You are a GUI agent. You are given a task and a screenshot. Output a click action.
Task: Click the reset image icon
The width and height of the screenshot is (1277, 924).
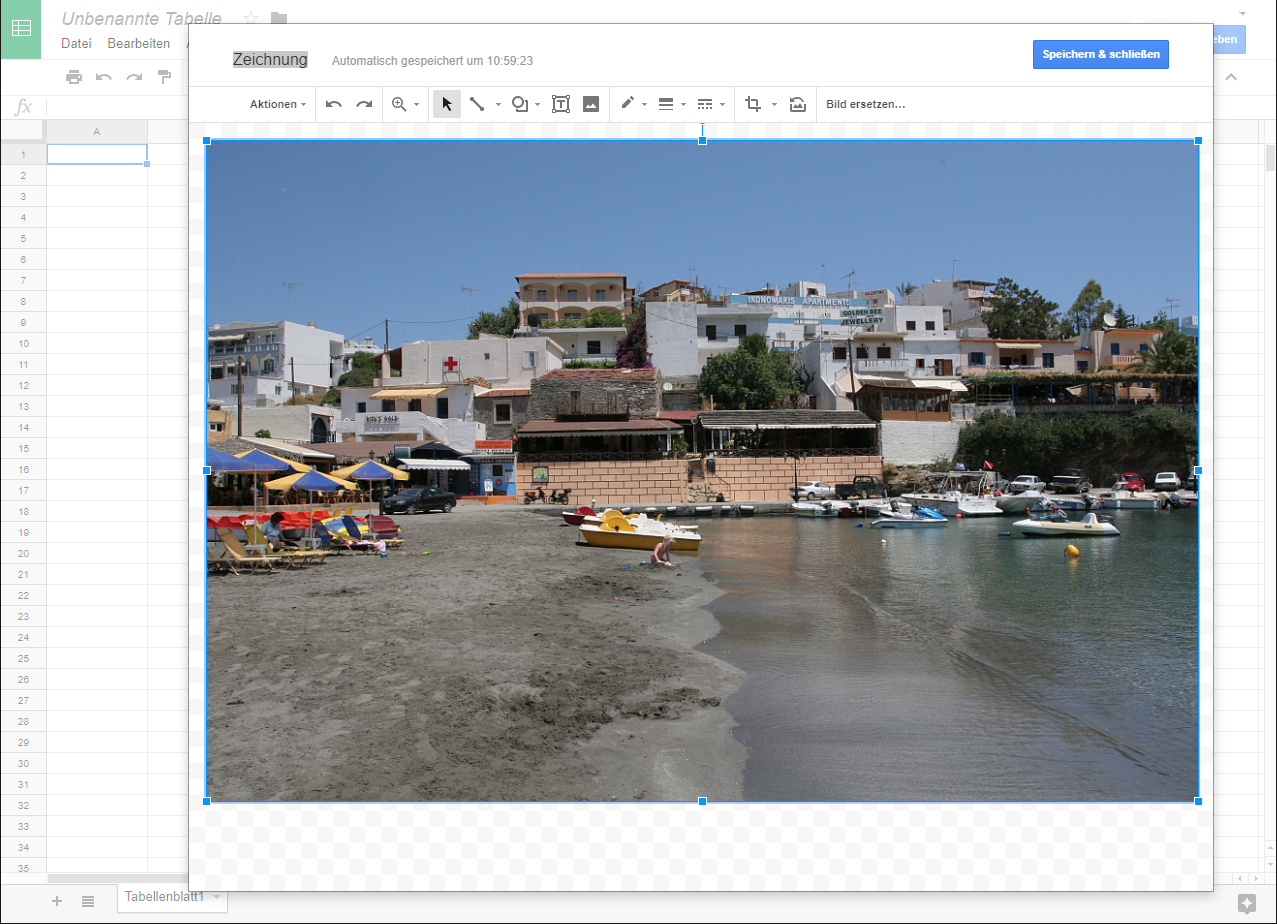pyautogui.click(x=797, y=104)
